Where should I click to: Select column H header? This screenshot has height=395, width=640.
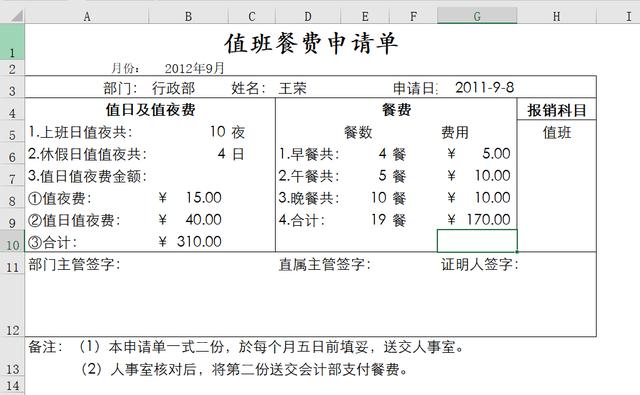[x=556, y=16]
